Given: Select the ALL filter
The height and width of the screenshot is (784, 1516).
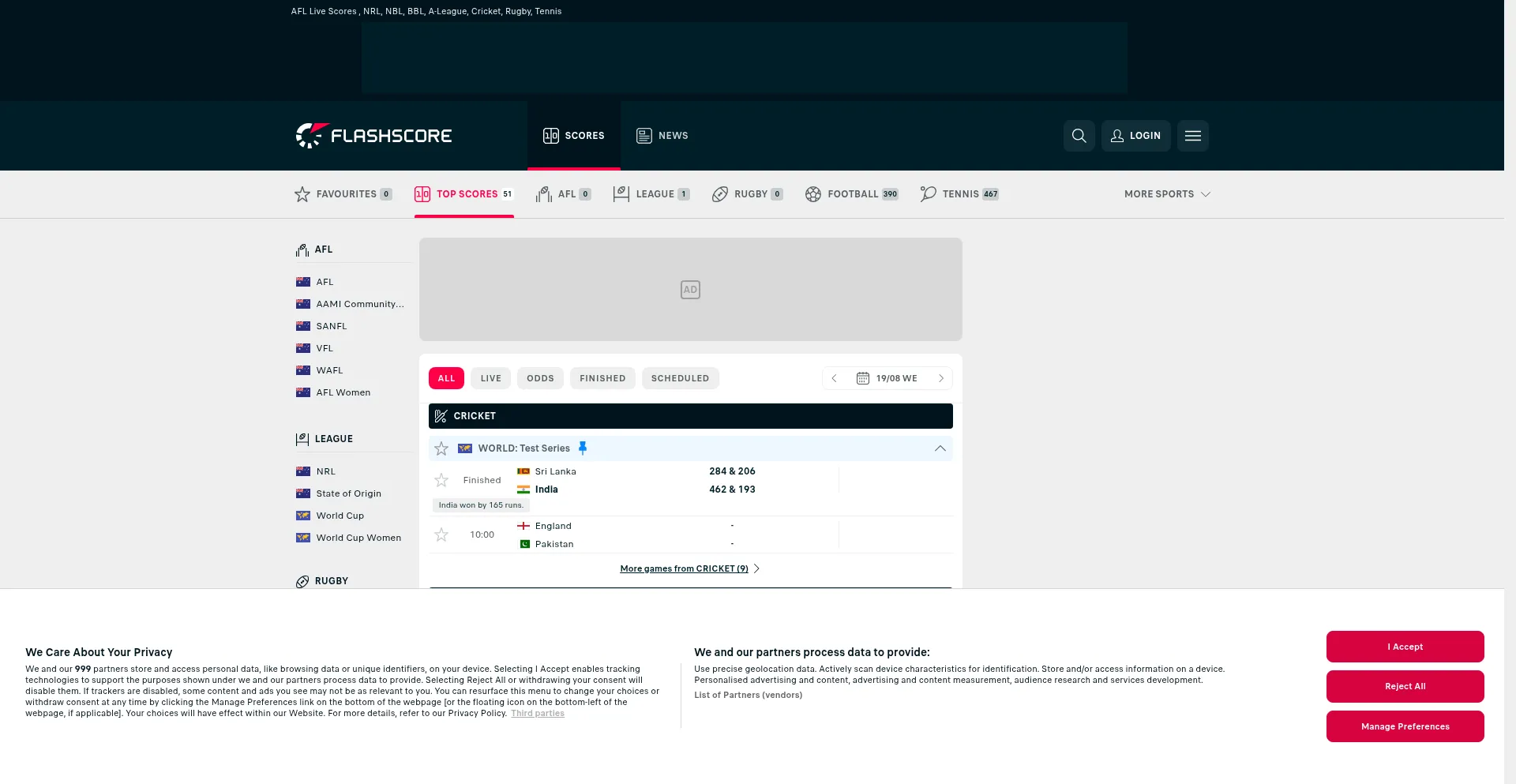Looking at the screenshot, I should tap(446, 378).
